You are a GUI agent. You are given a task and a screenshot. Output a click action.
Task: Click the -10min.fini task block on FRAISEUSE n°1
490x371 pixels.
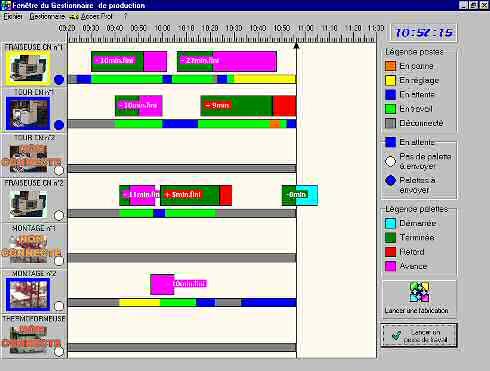pyautogui.click(x=129, y=61)
